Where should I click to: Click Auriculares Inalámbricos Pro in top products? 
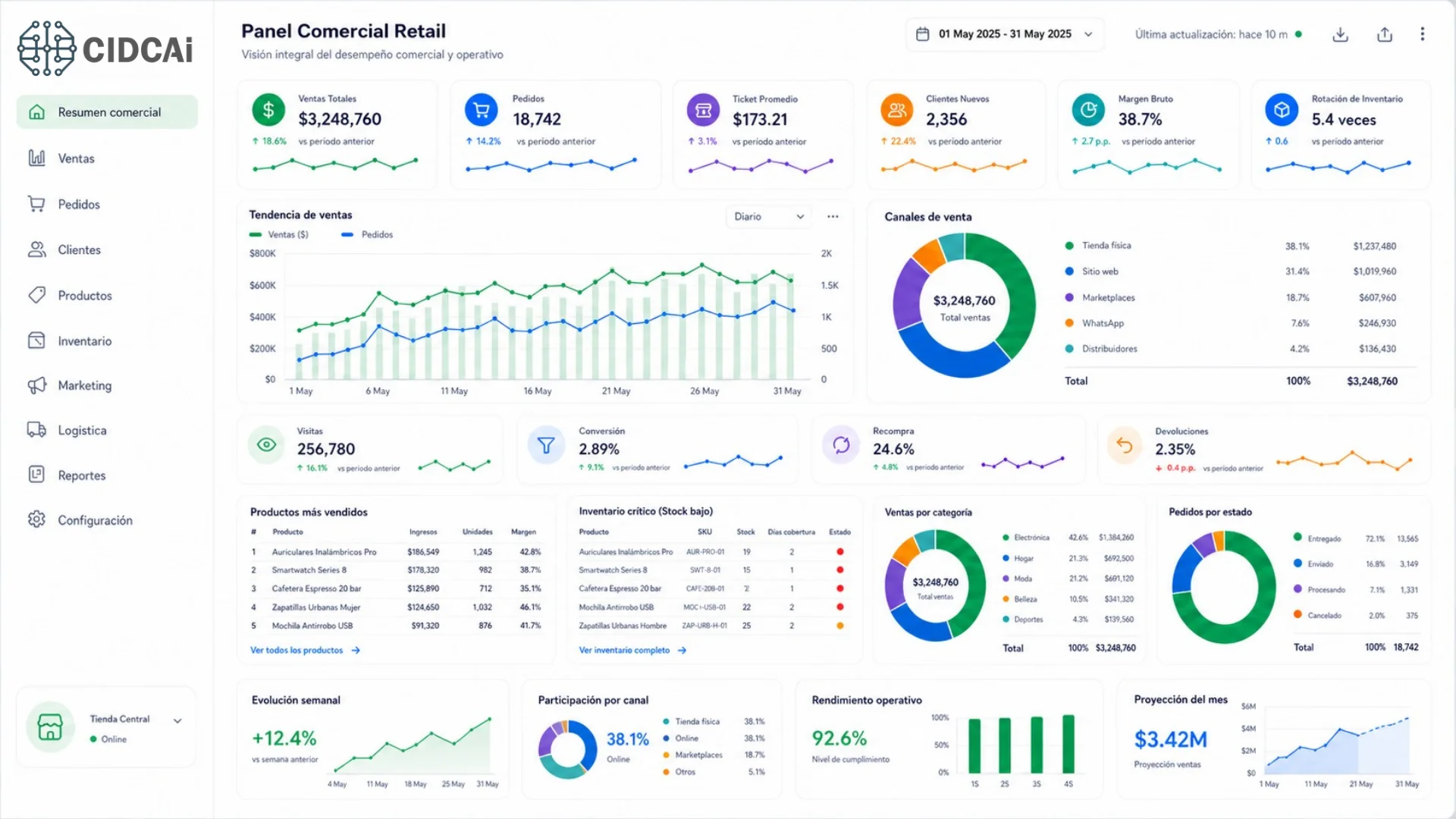[324, 552]
